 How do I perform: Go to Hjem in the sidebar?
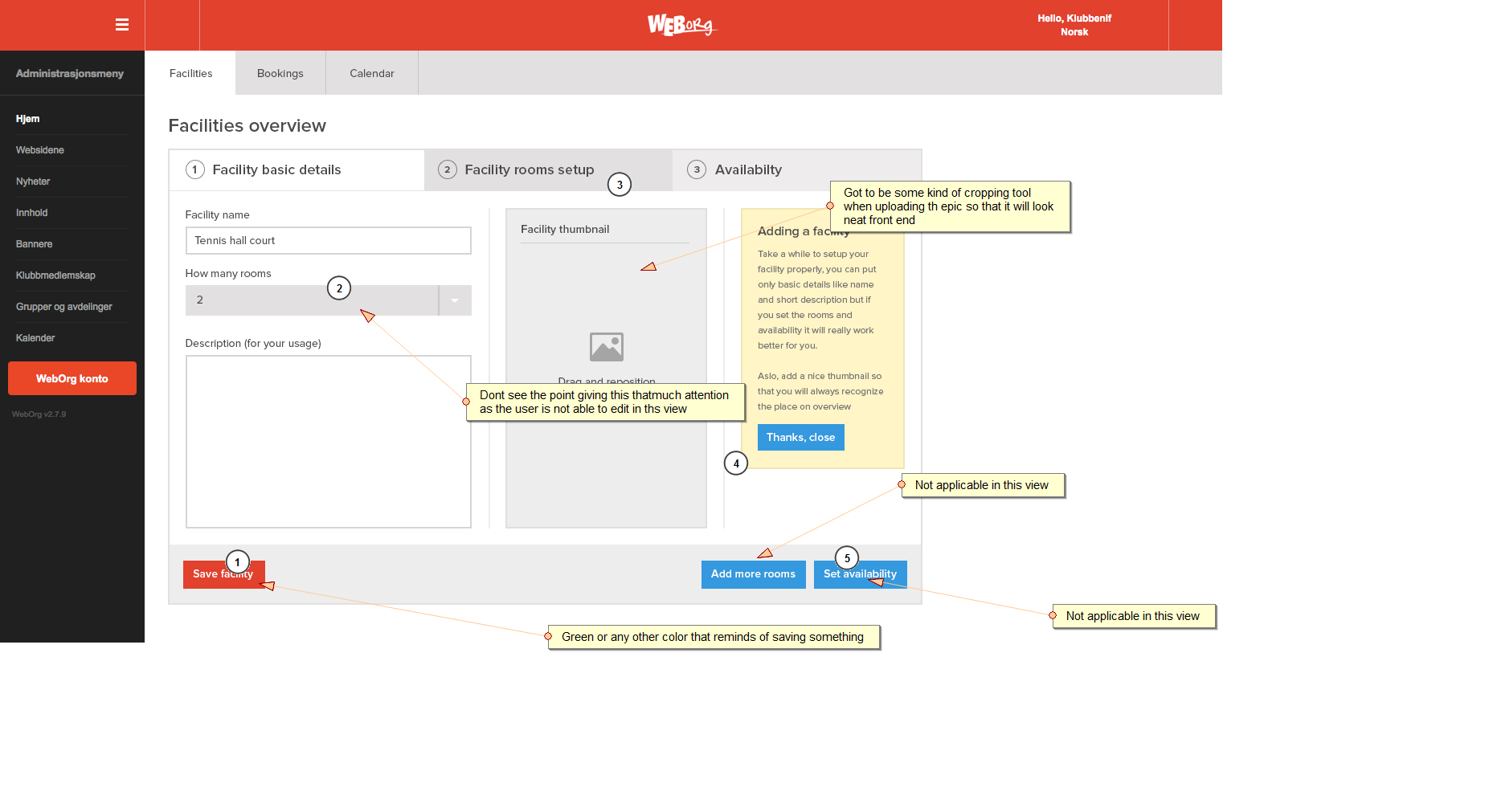click(28, 119)
